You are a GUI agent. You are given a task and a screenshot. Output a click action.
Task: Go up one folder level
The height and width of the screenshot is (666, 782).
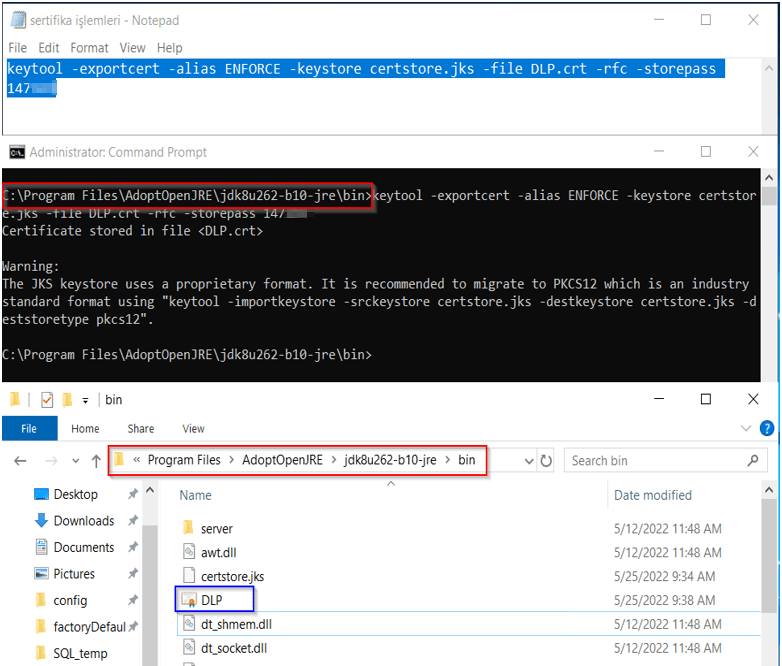96,461
